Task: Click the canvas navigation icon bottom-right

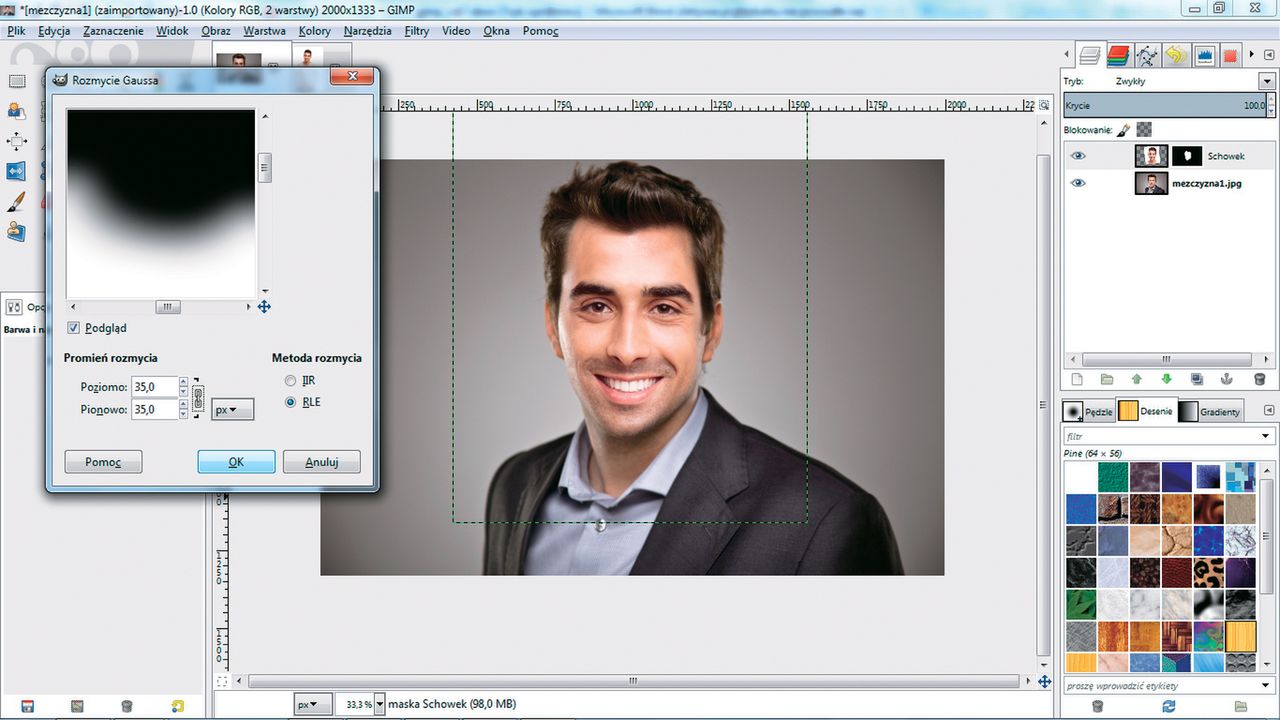Action: tap(1044, 681)
